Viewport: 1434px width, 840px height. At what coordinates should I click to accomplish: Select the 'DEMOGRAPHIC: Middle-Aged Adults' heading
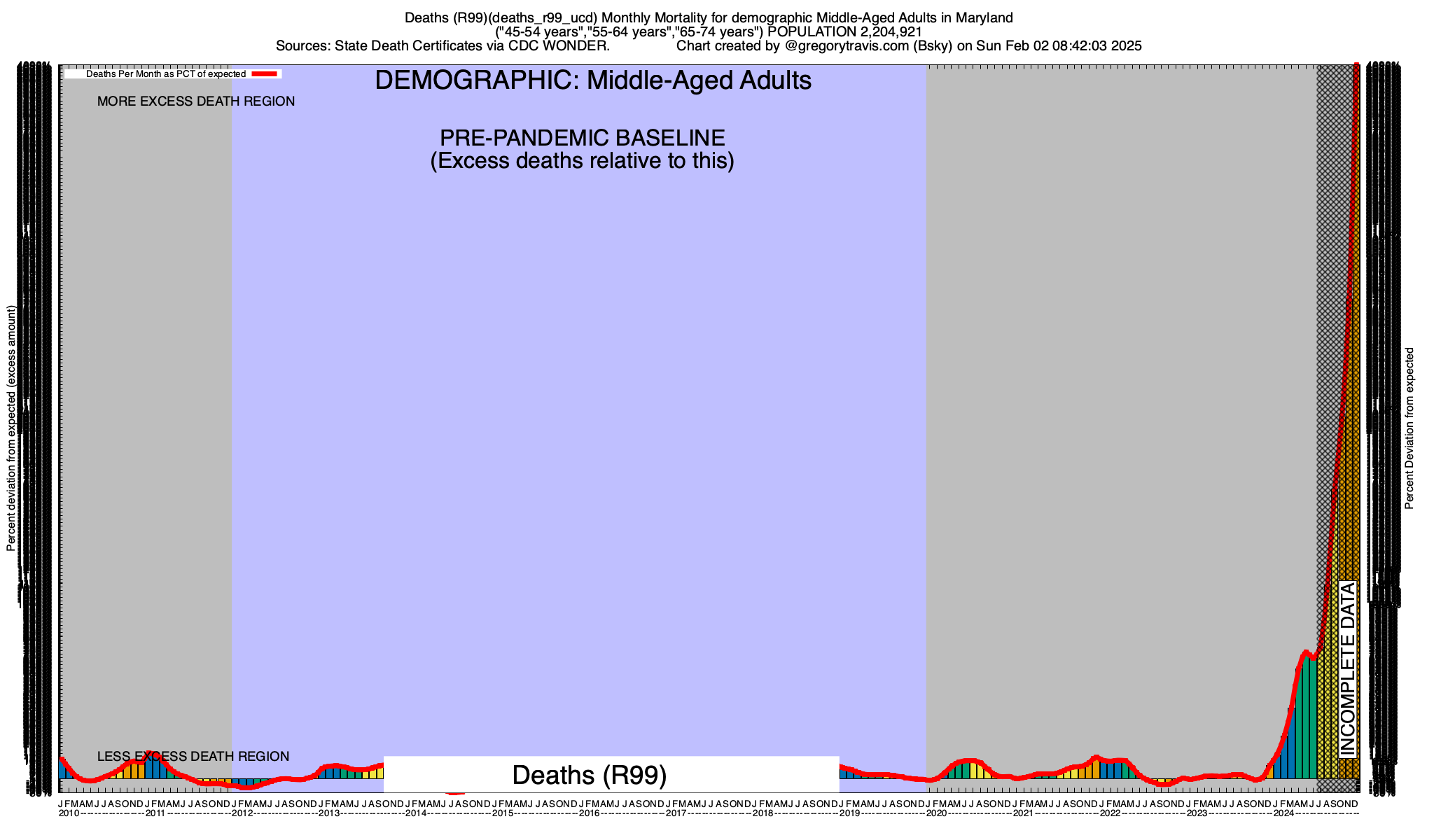[593, 80]
